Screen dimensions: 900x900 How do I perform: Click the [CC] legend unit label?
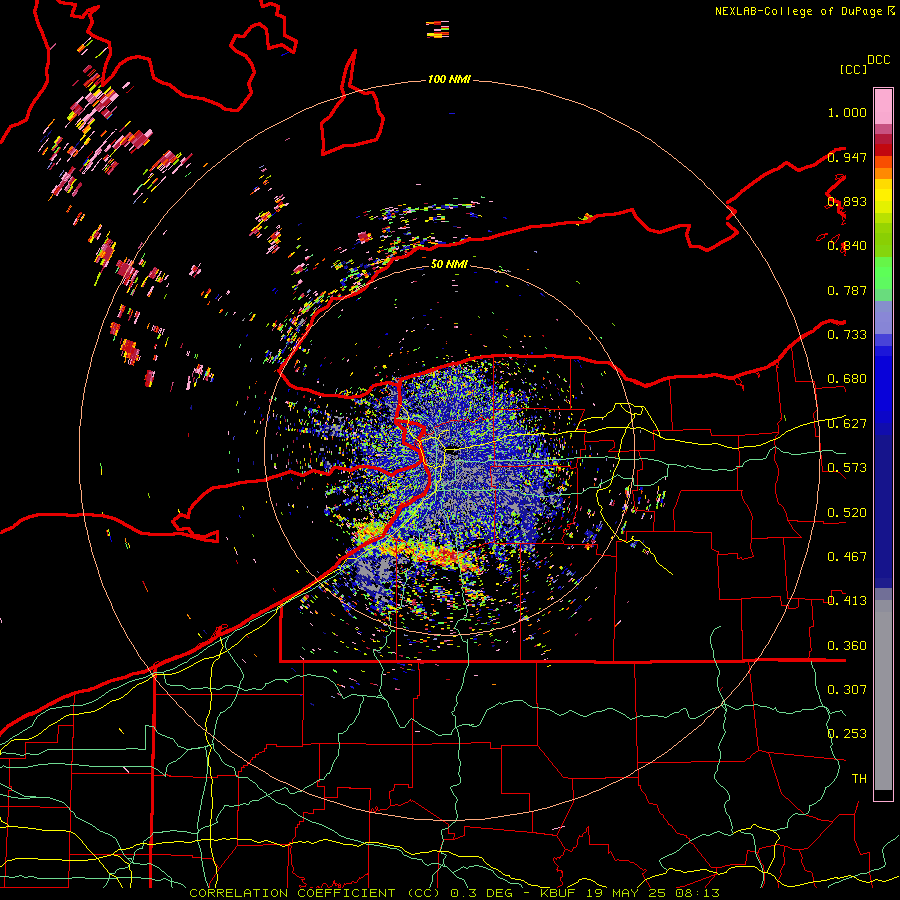click(854, 69)
